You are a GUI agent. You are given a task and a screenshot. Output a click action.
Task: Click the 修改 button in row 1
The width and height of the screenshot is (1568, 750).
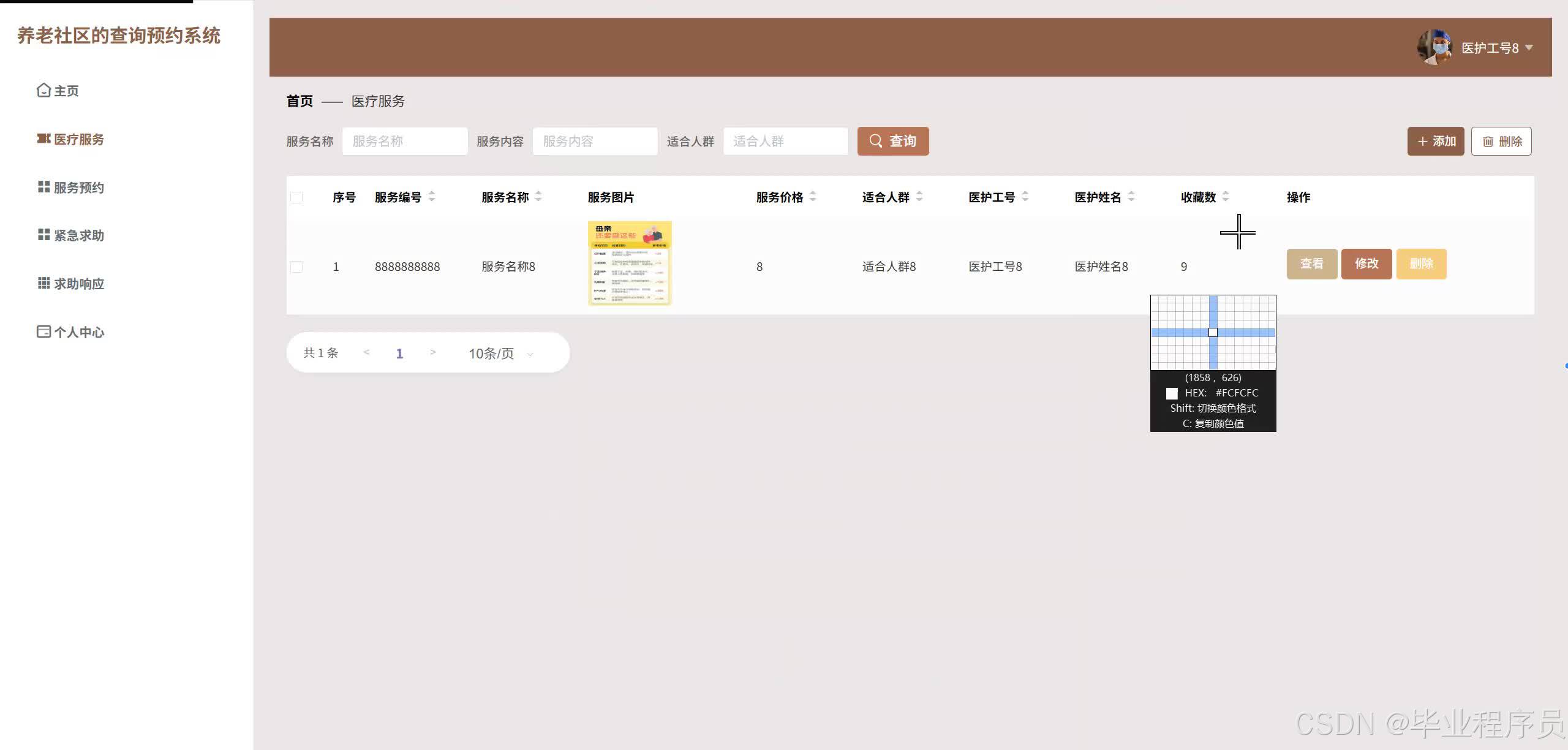pyautogui.click(x=1366, y=264)
